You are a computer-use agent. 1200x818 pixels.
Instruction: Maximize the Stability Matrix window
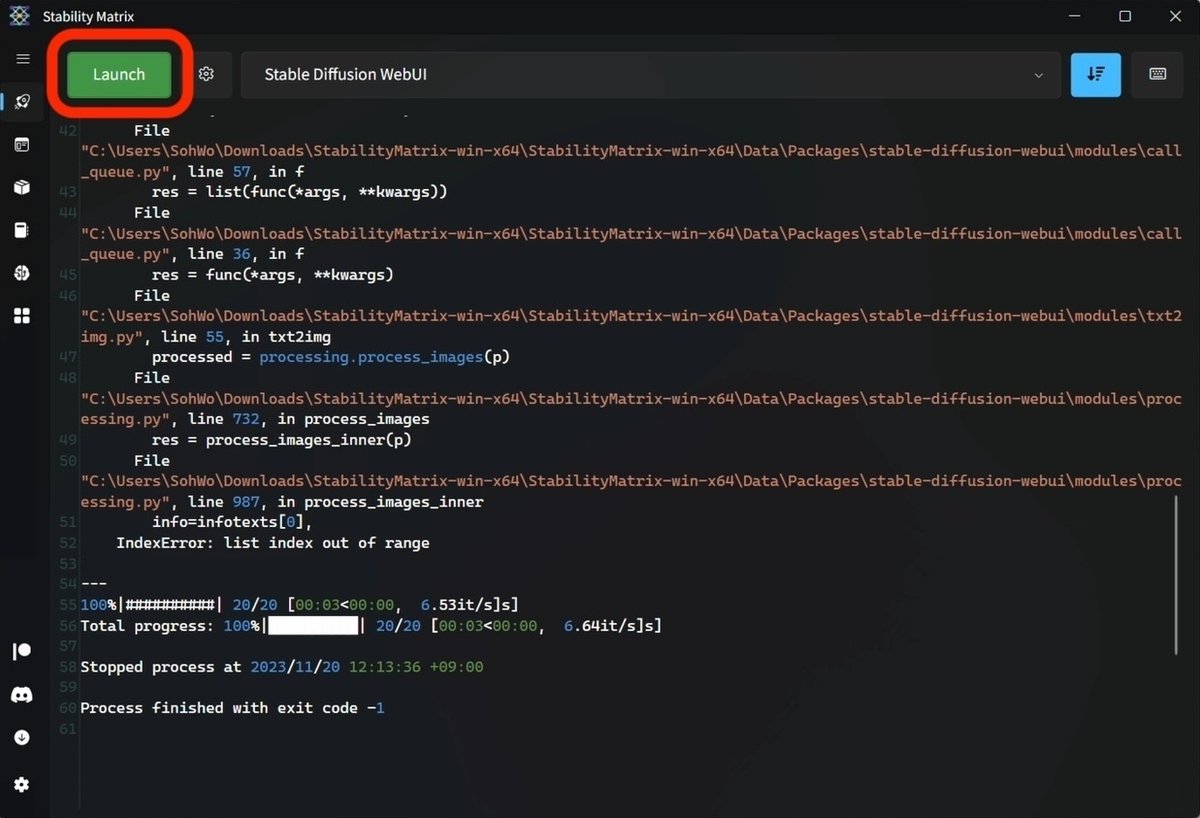(x=1125, y=16)
